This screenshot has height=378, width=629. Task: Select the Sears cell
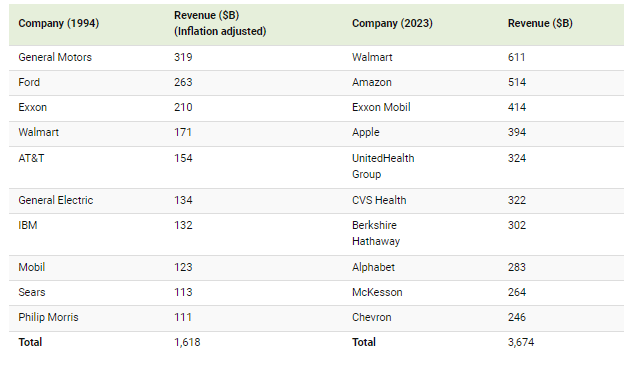click(x=32, y=292)
